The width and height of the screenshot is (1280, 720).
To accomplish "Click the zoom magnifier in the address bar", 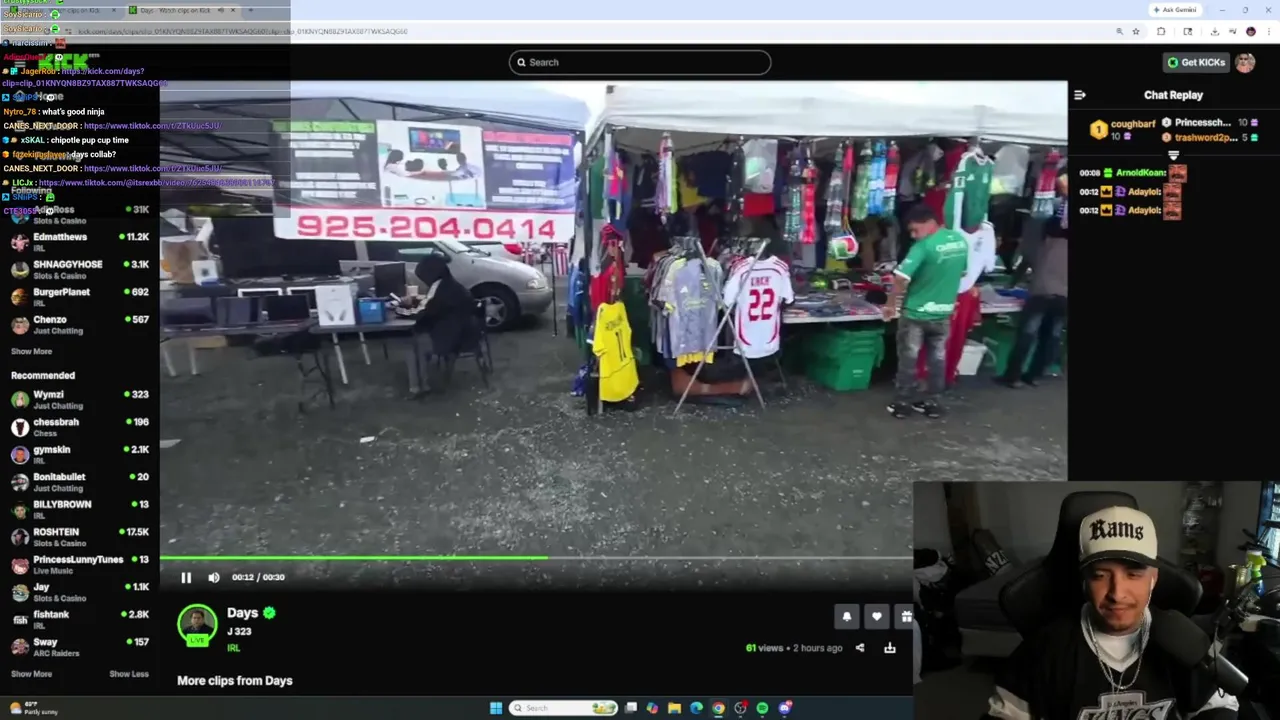I will 1119,31.
